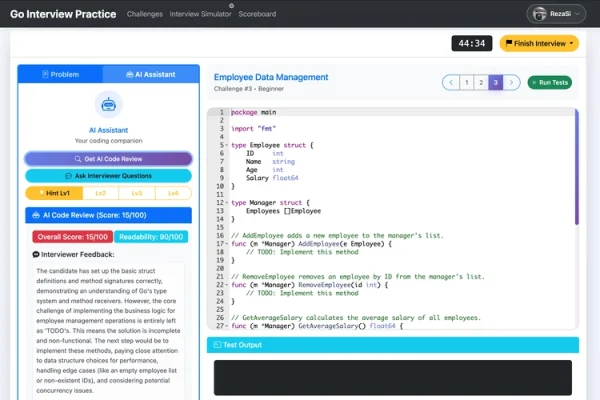Click the TODO comment on line 23

(x=302, y=293)
